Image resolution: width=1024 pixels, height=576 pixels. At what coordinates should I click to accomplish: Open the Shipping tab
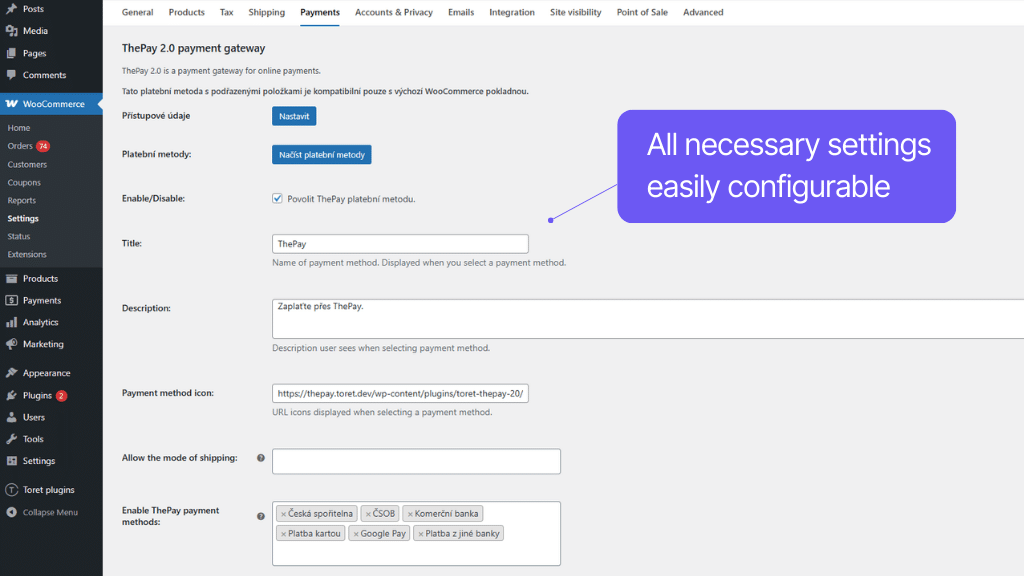click(266, 12)
